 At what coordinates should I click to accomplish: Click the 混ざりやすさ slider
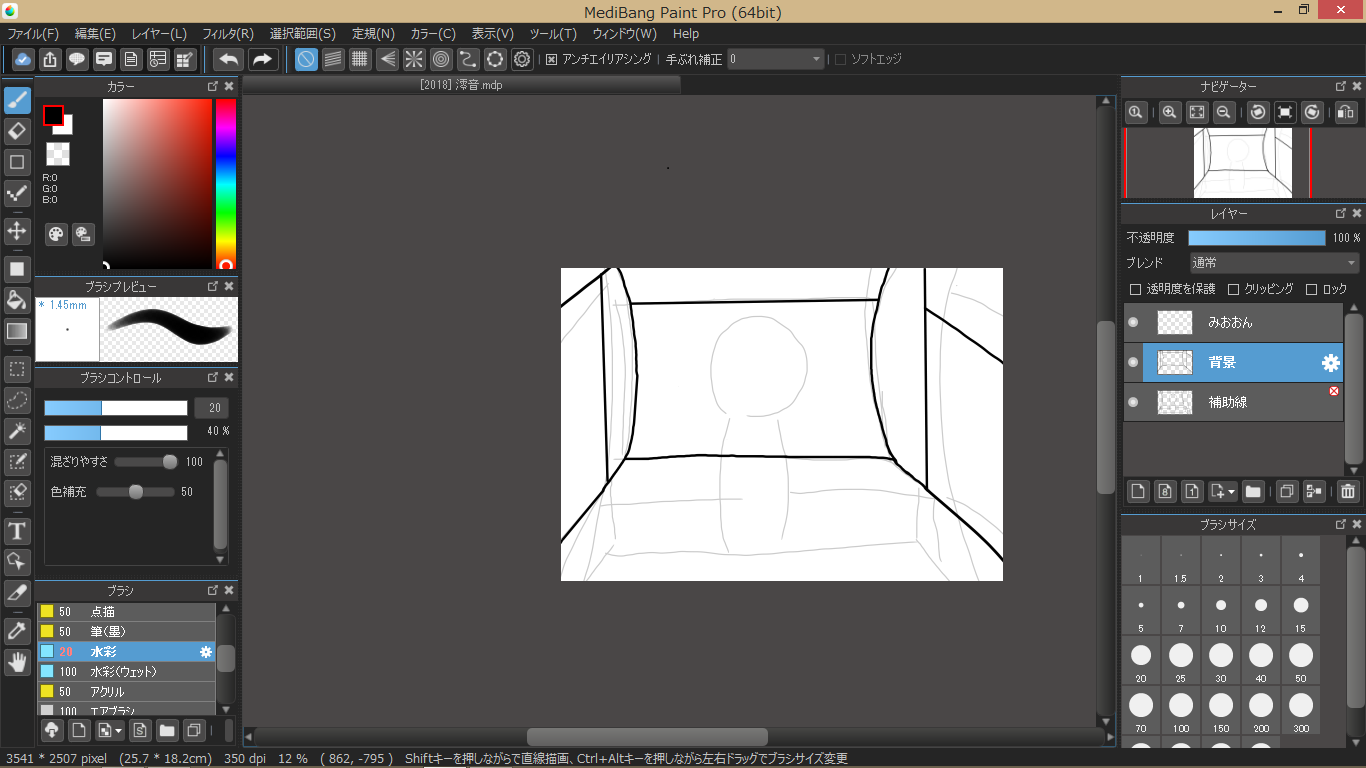coord(145,462)
